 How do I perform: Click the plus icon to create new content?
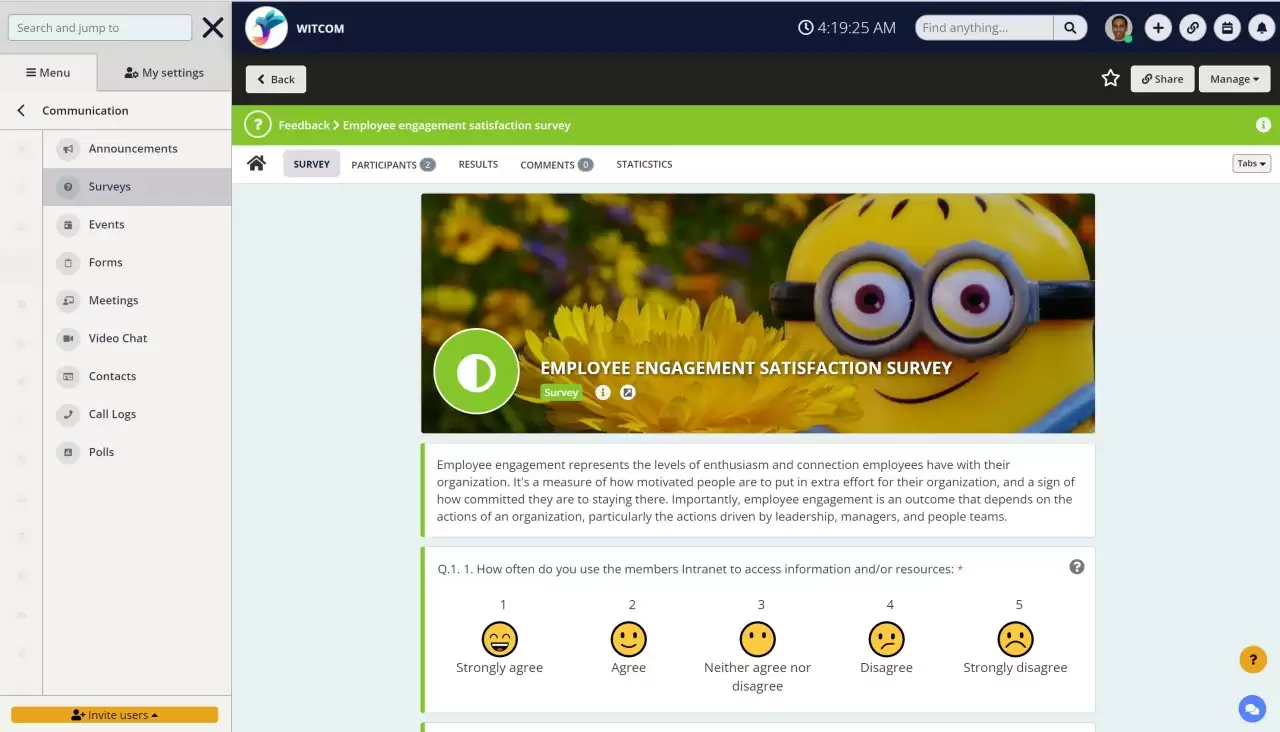1158,27
